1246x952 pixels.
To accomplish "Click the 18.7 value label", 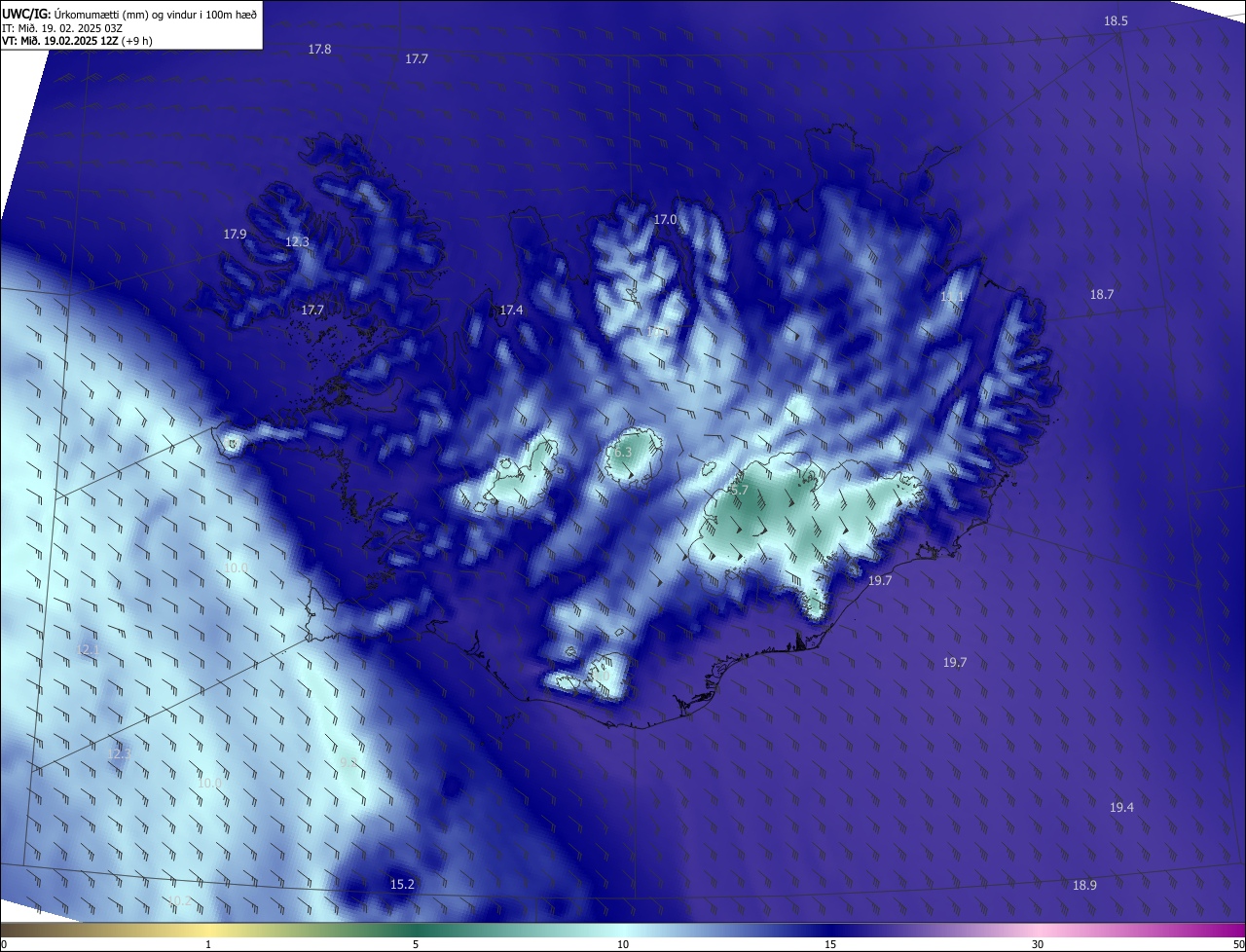I will coord(1102,295).
